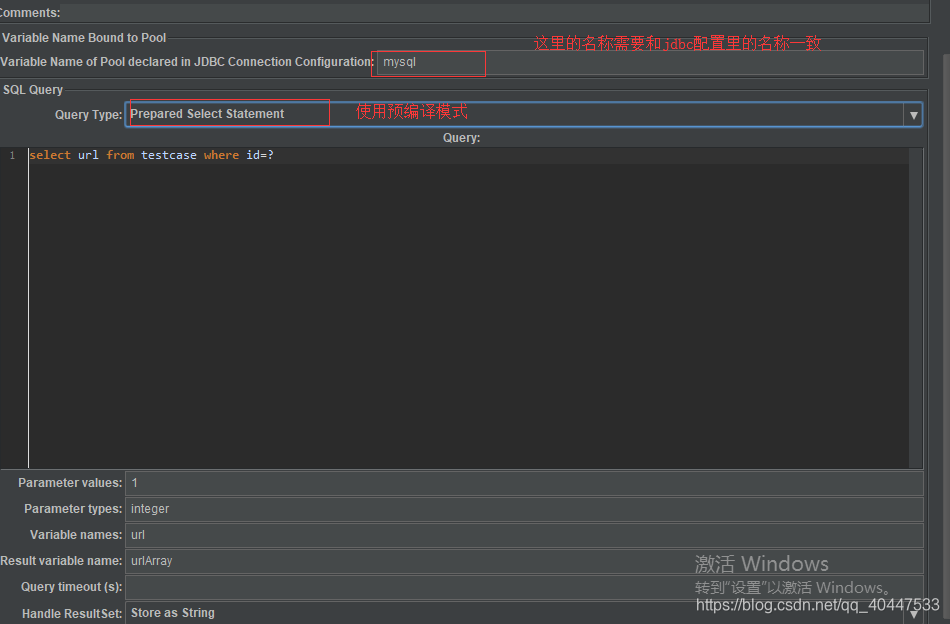Edit the Parameter values field
This screenshot has height=624, width=950.
[x=524, y=483]
